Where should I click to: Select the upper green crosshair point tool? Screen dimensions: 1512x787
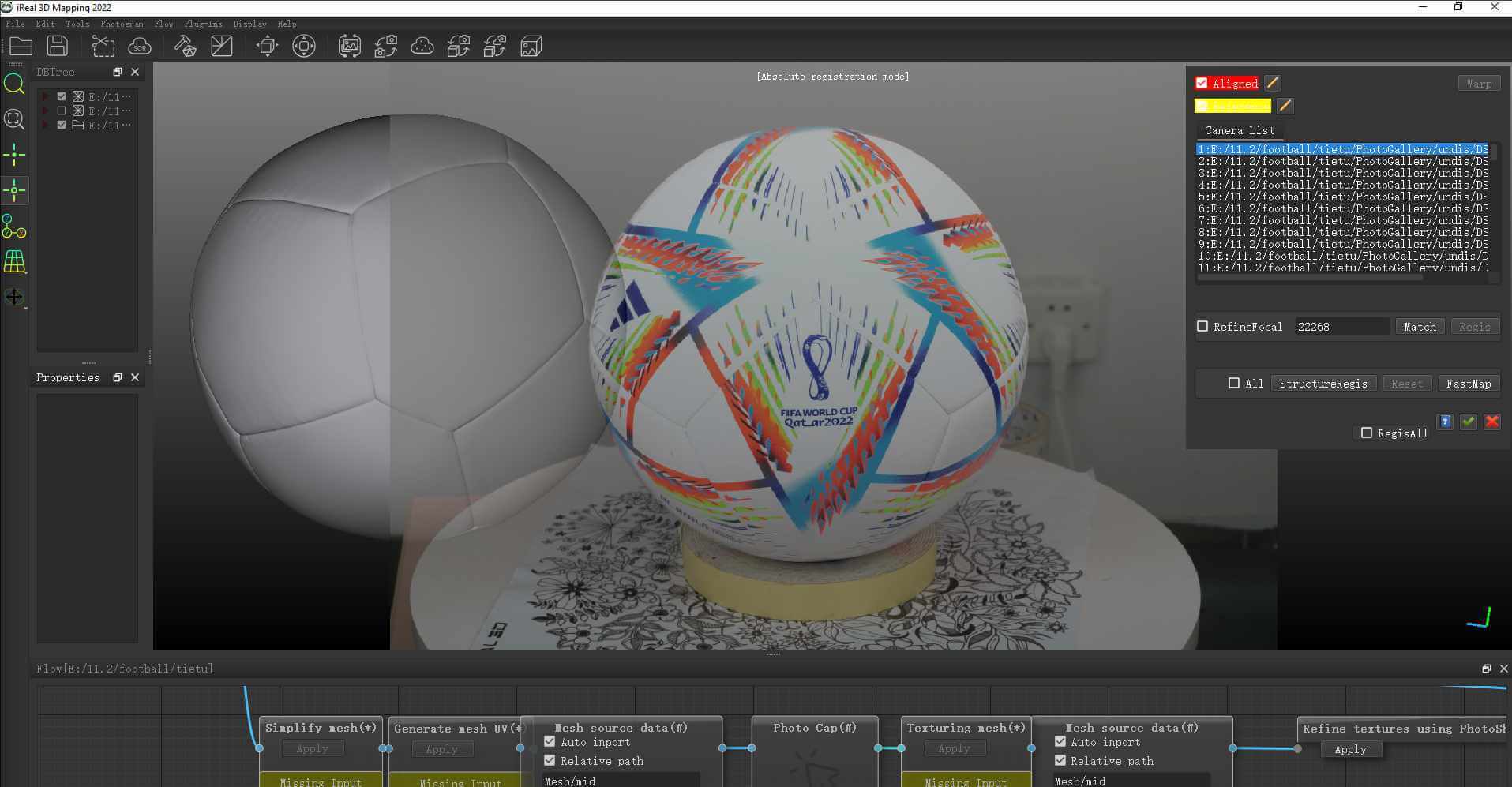click(x=14, y=155)
